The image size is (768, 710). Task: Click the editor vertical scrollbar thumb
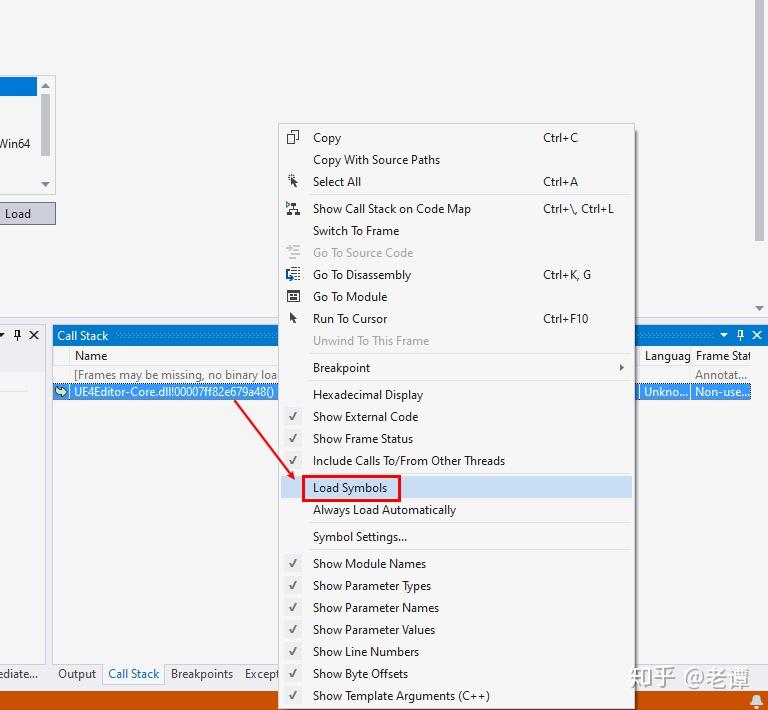click(759, 120)
